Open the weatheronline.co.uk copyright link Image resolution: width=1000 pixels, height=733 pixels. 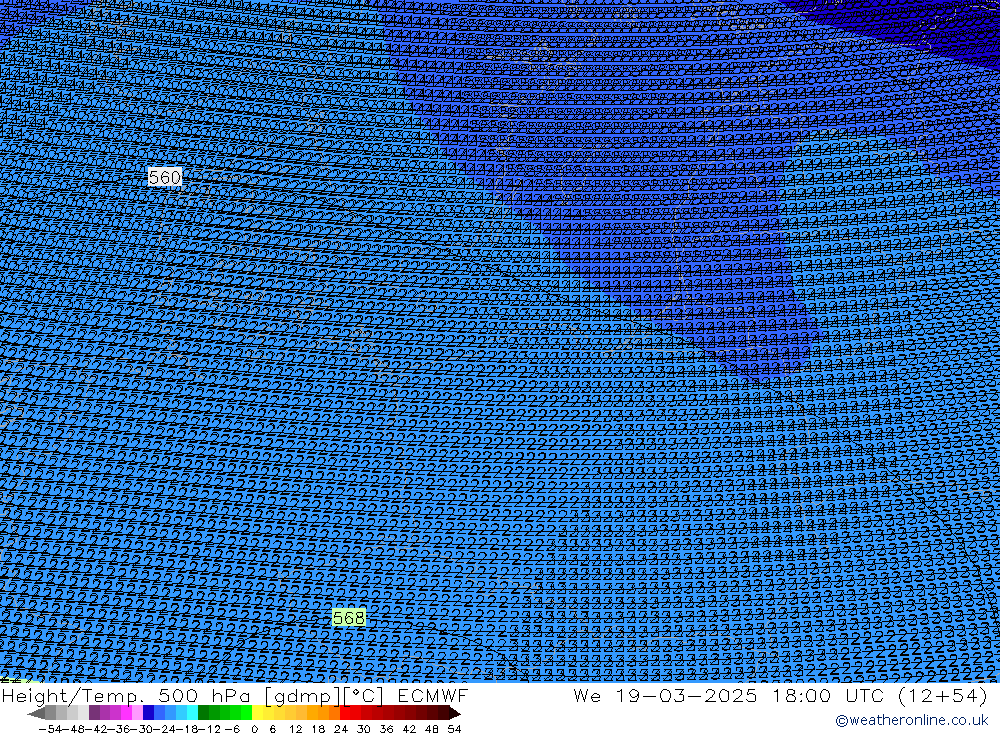[x=911, y=720]
